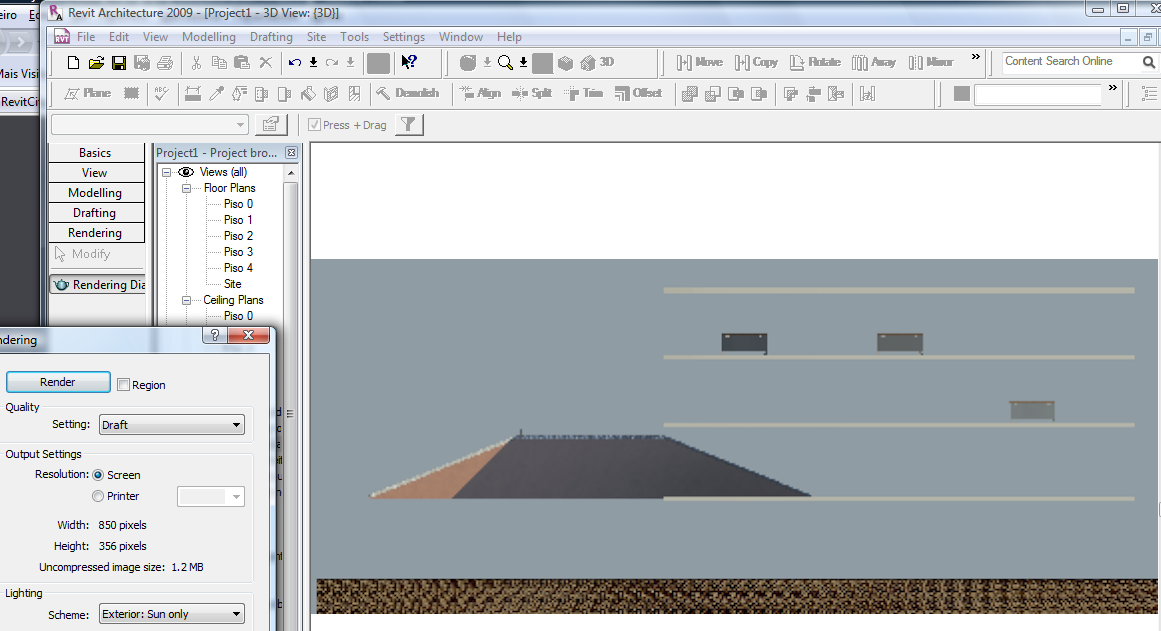Select the Screen resolution radio button
1161x631 pixels.
click(98, 475)
